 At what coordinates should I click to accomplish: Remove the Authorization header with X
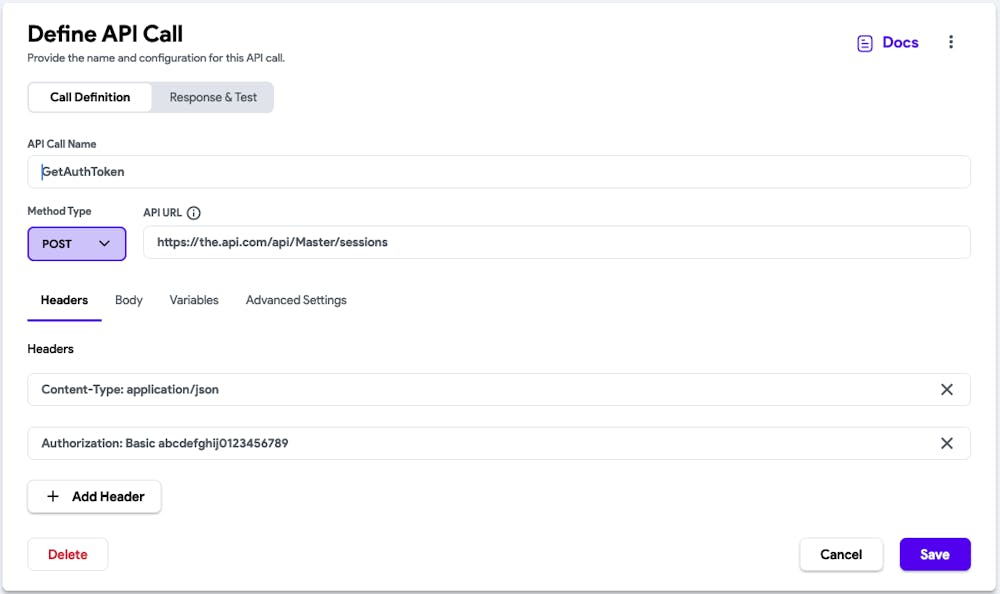point(946,443)
